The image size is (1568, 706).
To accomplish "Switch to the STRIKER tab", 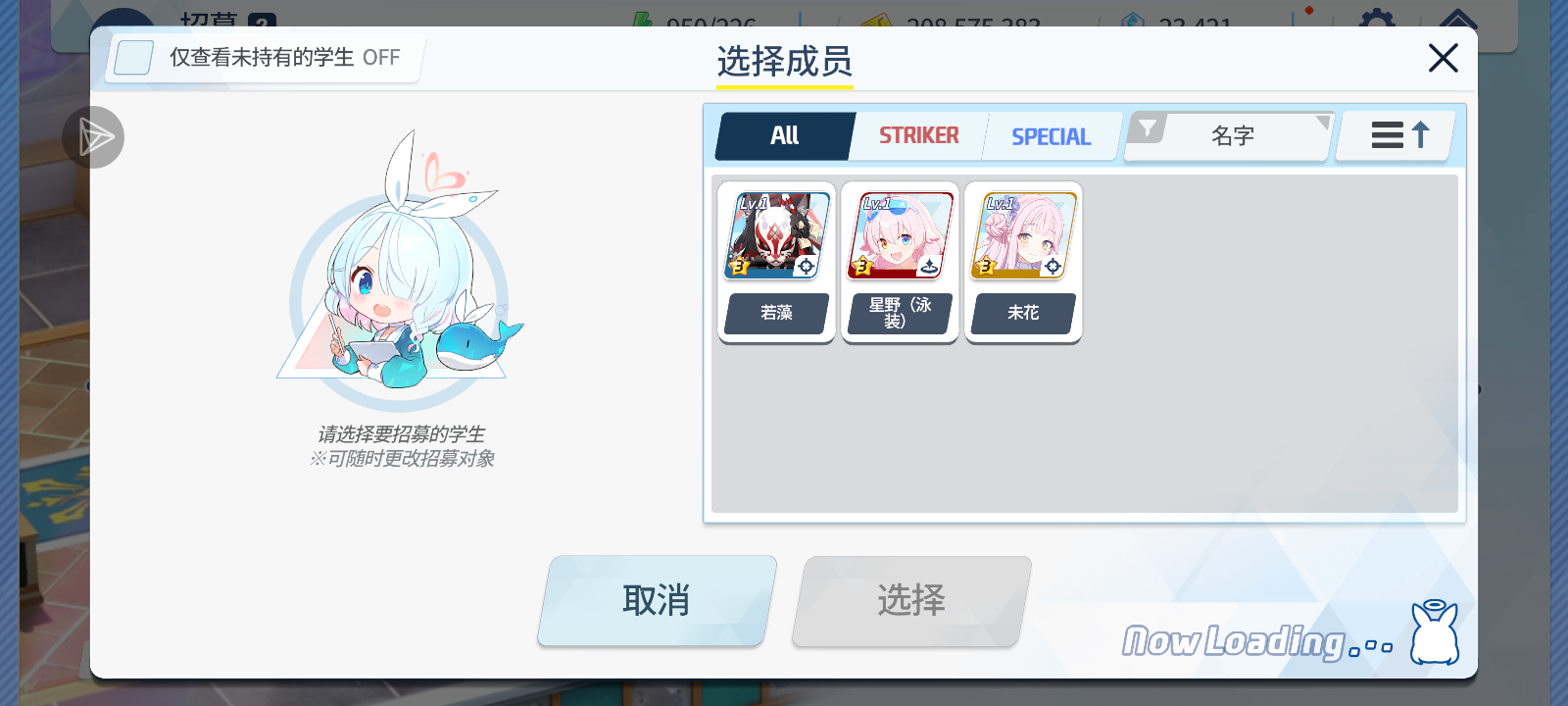I will click(x=918, y=135).
